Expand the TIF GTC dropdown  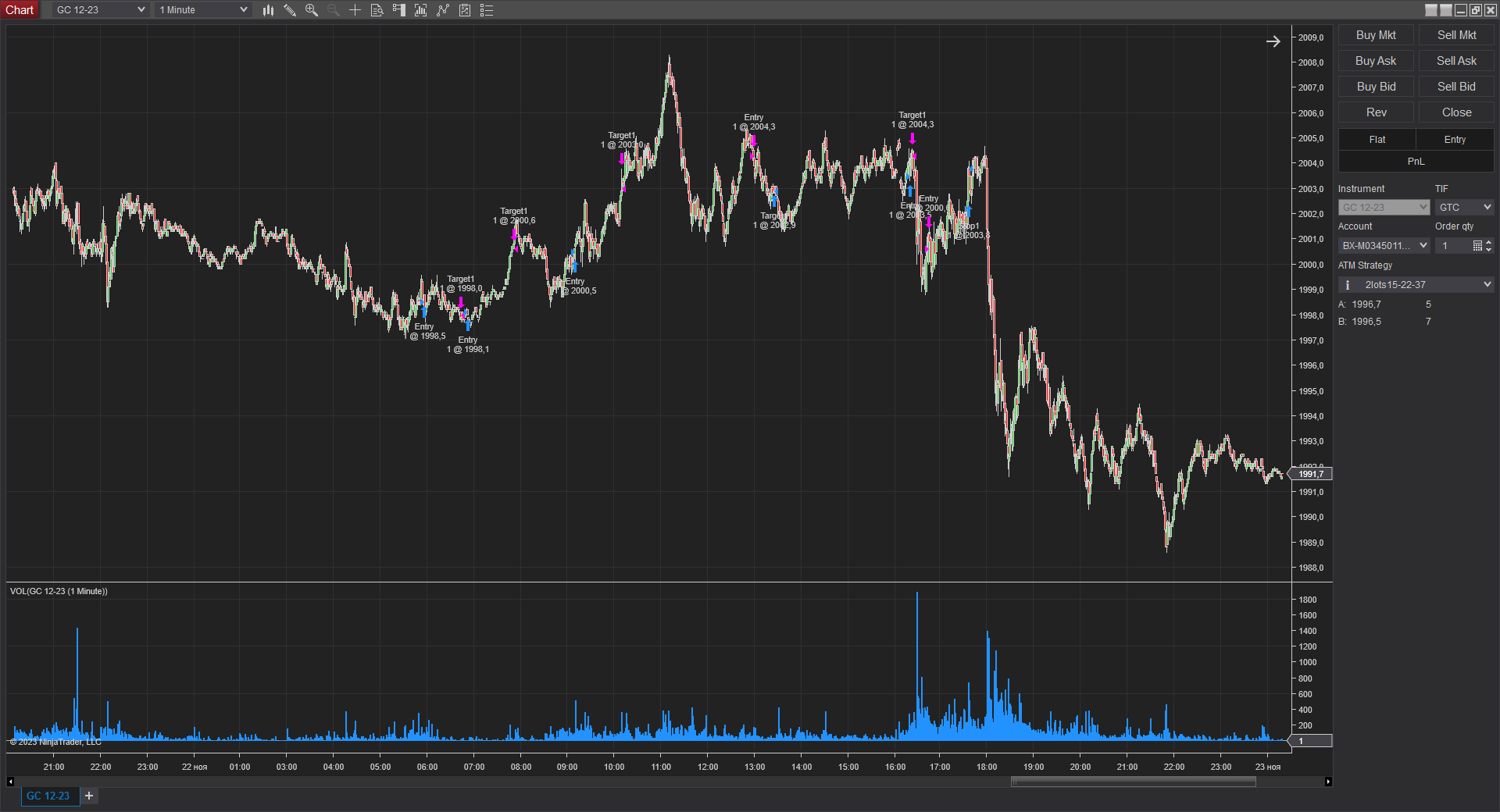(x=1464, y=207)
